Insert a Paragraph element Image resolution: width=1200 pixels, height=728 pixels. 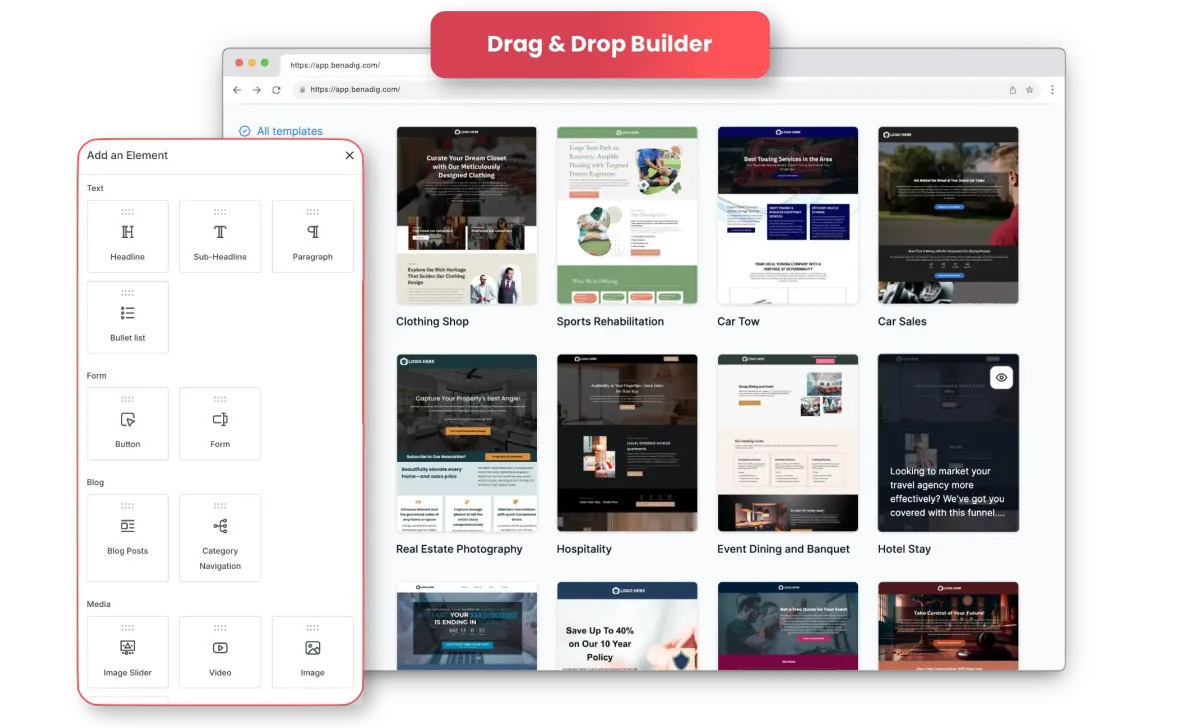[313, 236]
